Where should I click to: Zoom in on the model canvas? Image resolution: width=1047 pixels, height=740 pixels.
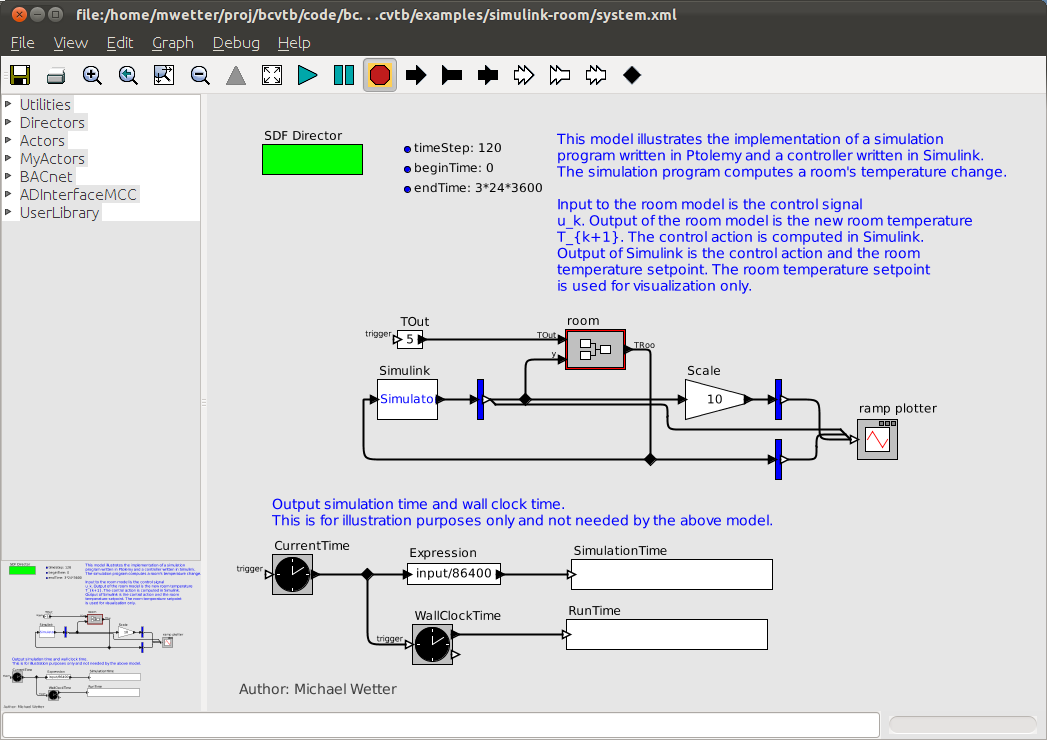91,74
